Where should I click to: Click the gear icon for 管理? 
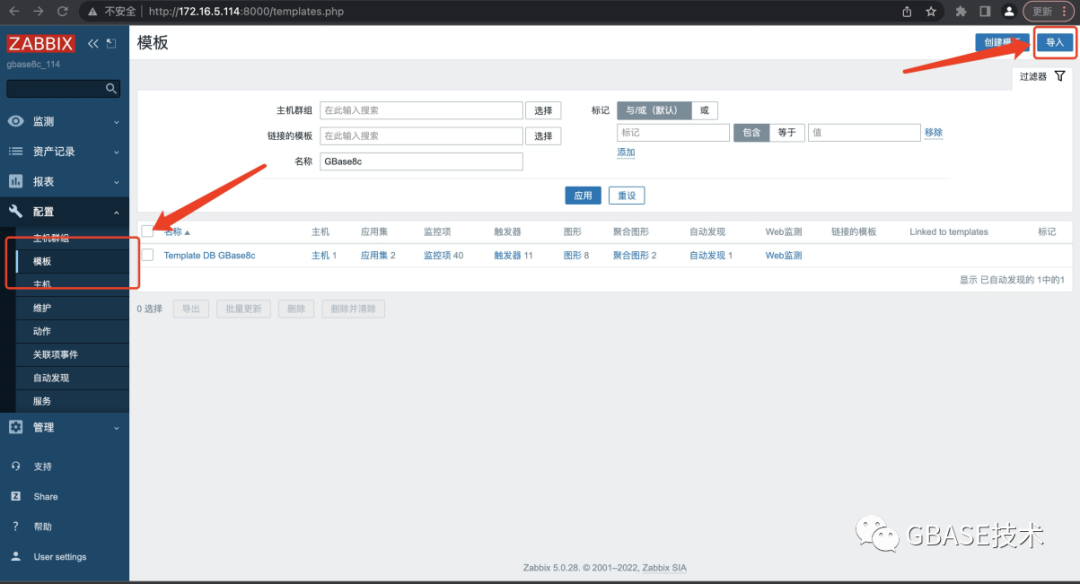pyautogui.click(x=16, y=427)
